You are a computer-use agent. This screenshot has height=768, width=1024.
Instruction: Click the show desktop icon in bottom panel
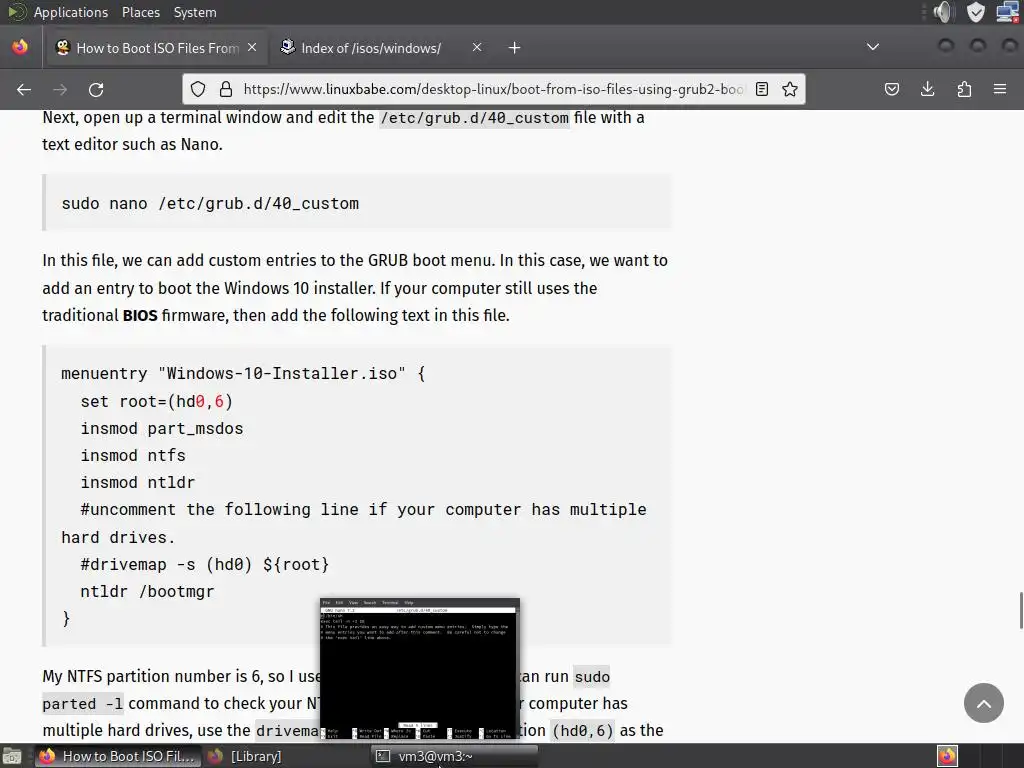pos(12,756)
